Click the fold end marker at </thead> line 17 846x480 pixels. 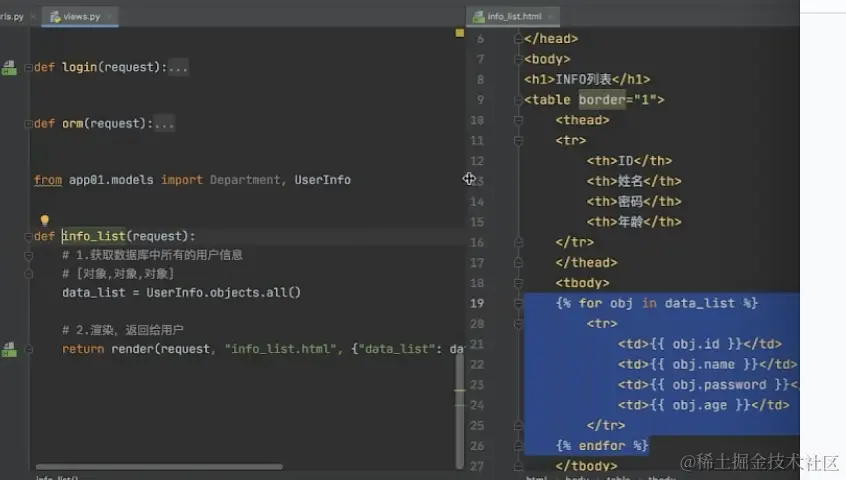(518, 263)
